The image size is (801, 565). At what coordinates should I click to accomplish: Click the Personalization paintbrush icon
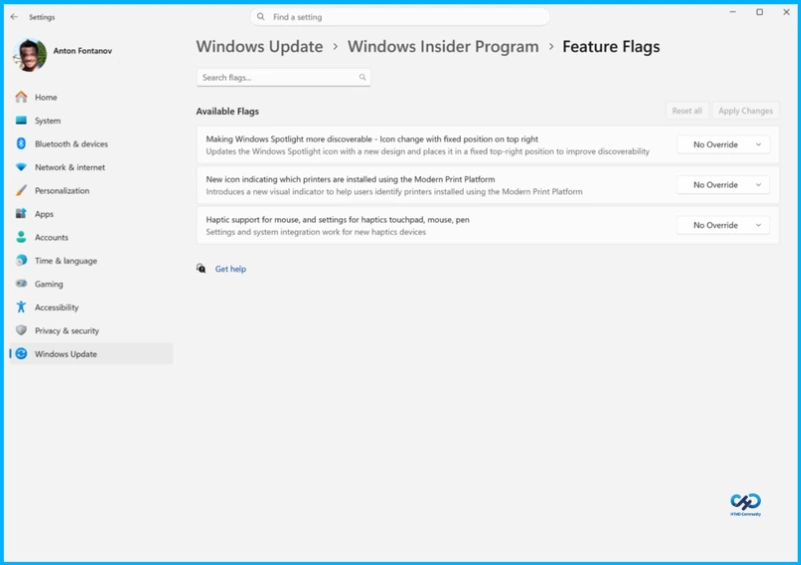21,191
